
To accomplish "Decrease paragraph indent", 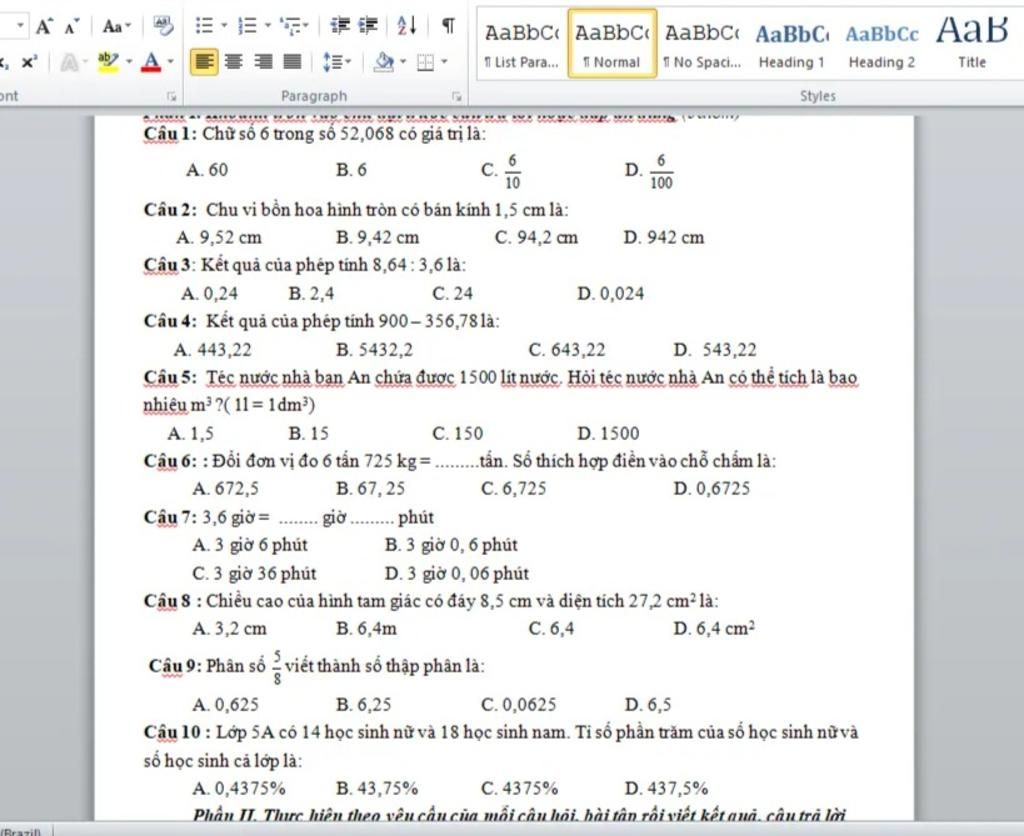I will pos(340,26).
